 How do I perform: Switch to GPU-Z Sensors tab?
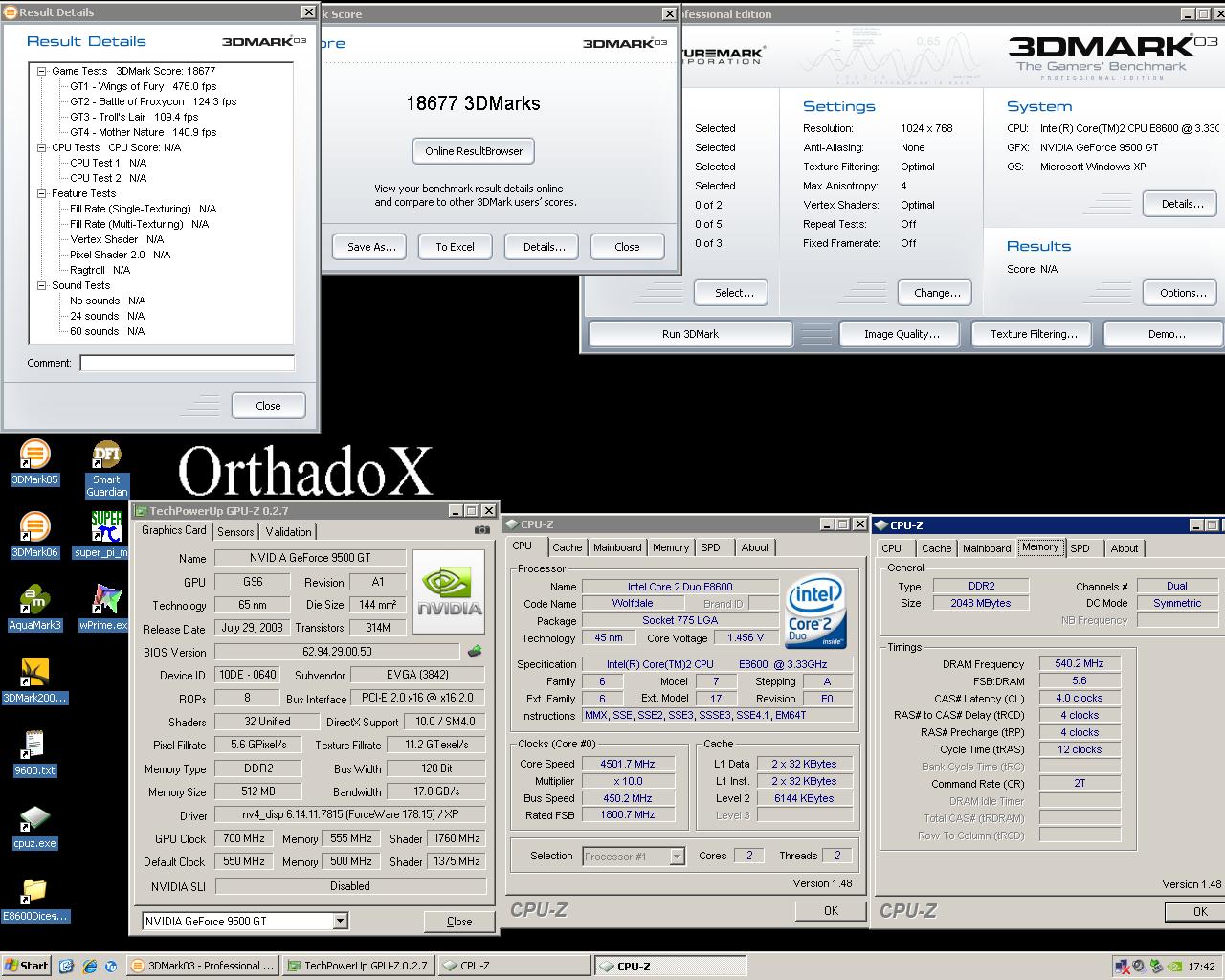click(235, 532)
